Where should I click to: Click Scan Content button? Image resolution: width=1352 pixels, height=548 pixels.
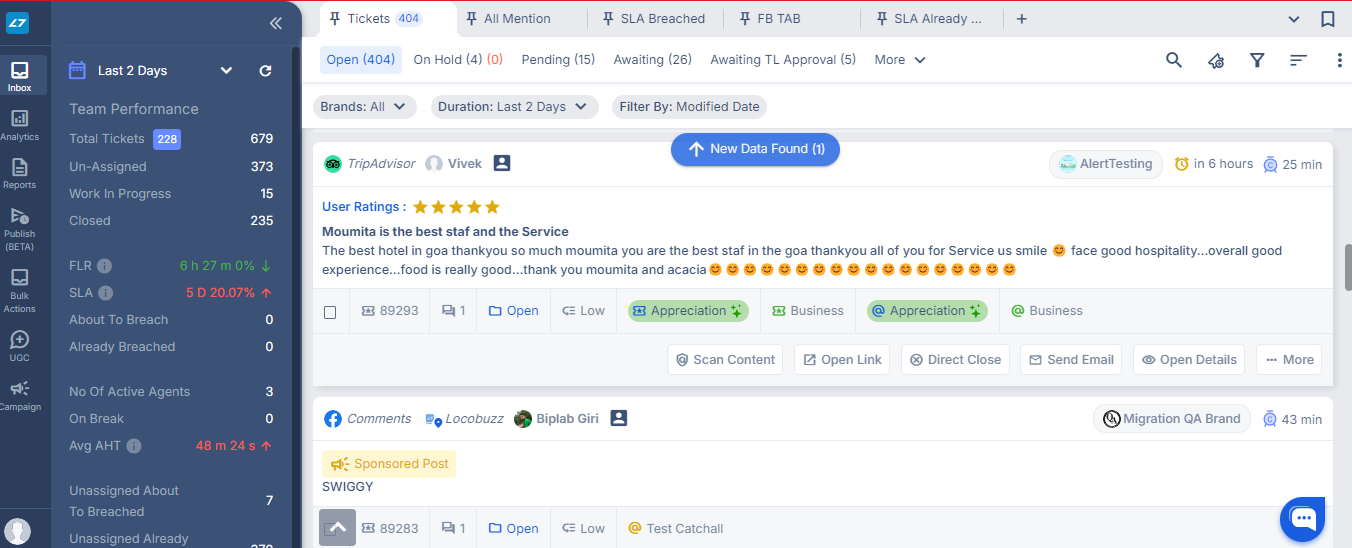tap(726, 360)
